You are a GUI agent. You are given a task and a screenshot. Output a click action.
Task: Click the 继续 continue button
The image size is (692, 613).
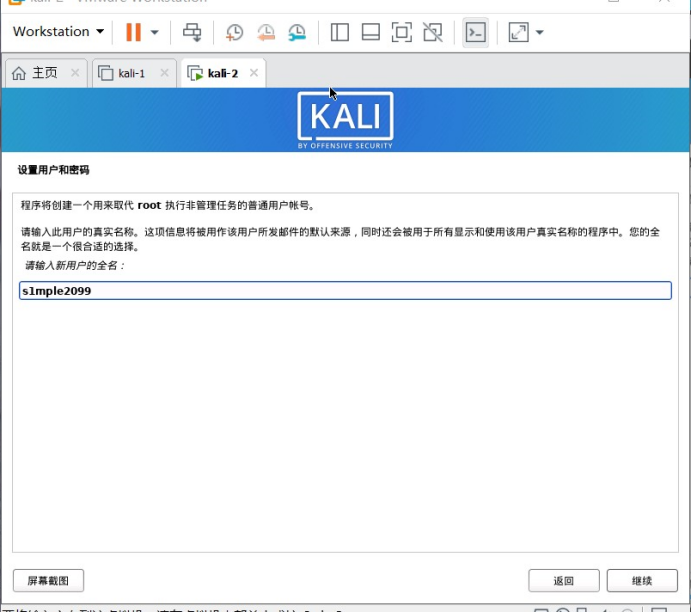coord(642,580)
